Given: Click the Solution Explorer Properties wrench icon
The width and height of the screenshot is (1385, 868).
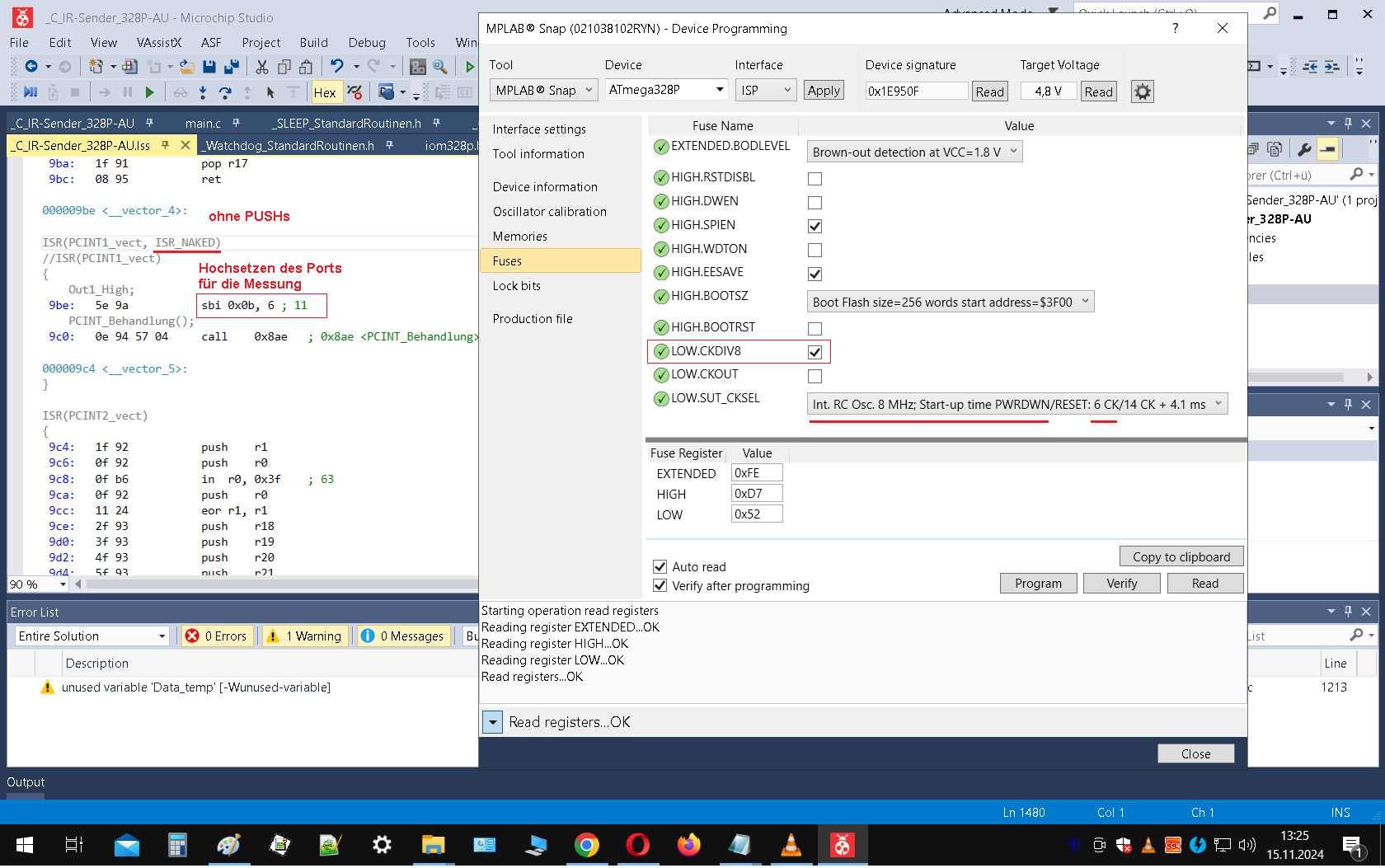Looking at the screenshot, I should (x=1304, y=149).
